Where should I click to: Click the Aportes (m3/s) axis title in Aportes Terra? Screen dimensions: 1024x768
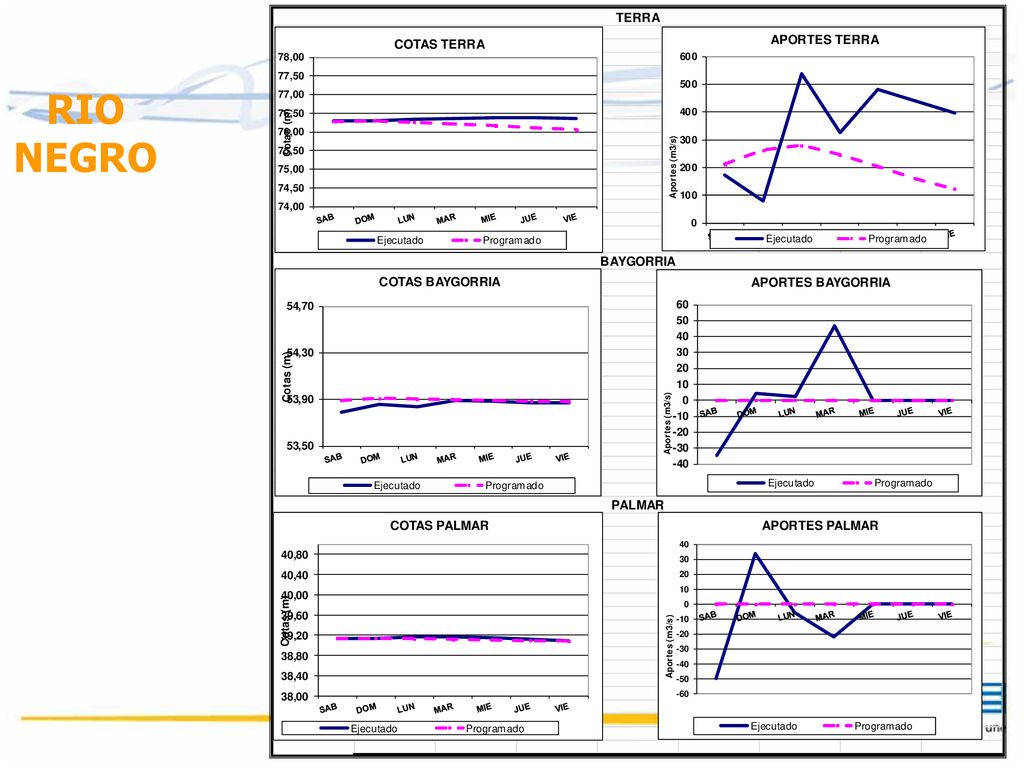click(x=673, y=167)
